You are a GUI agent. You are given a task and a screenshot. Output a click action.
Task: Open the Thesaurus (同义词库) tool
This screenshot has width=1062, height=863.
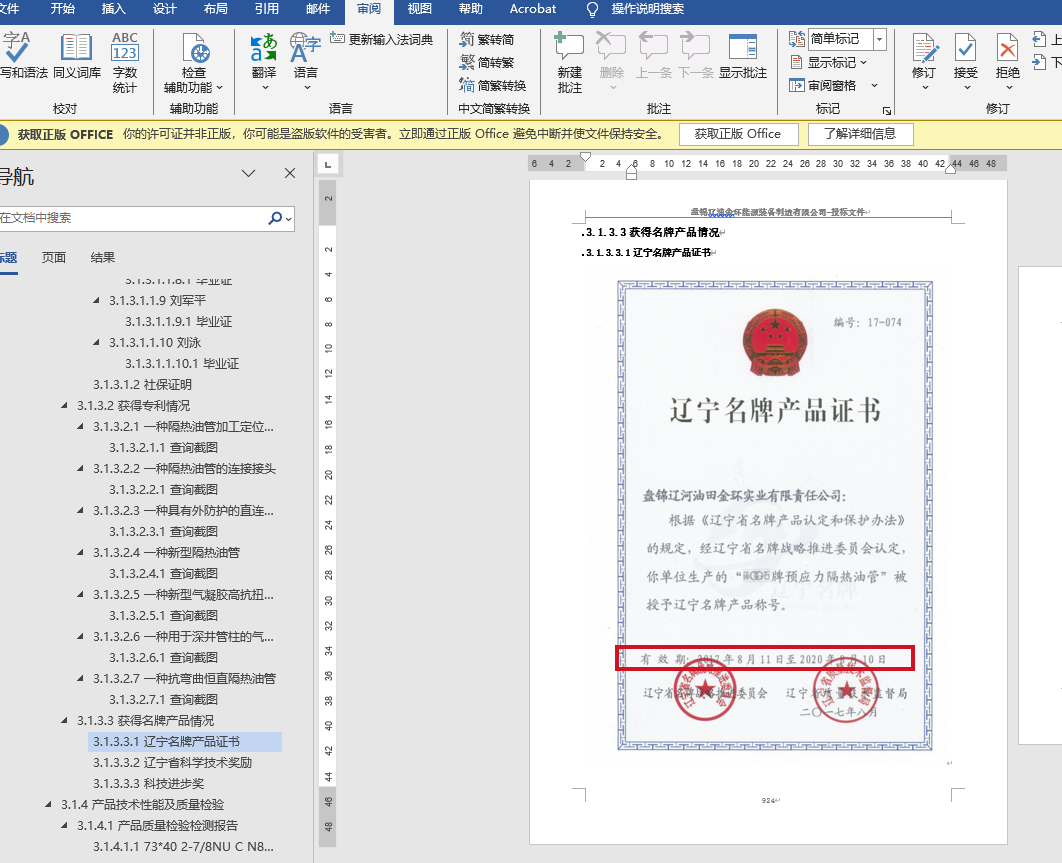(77, 56)
